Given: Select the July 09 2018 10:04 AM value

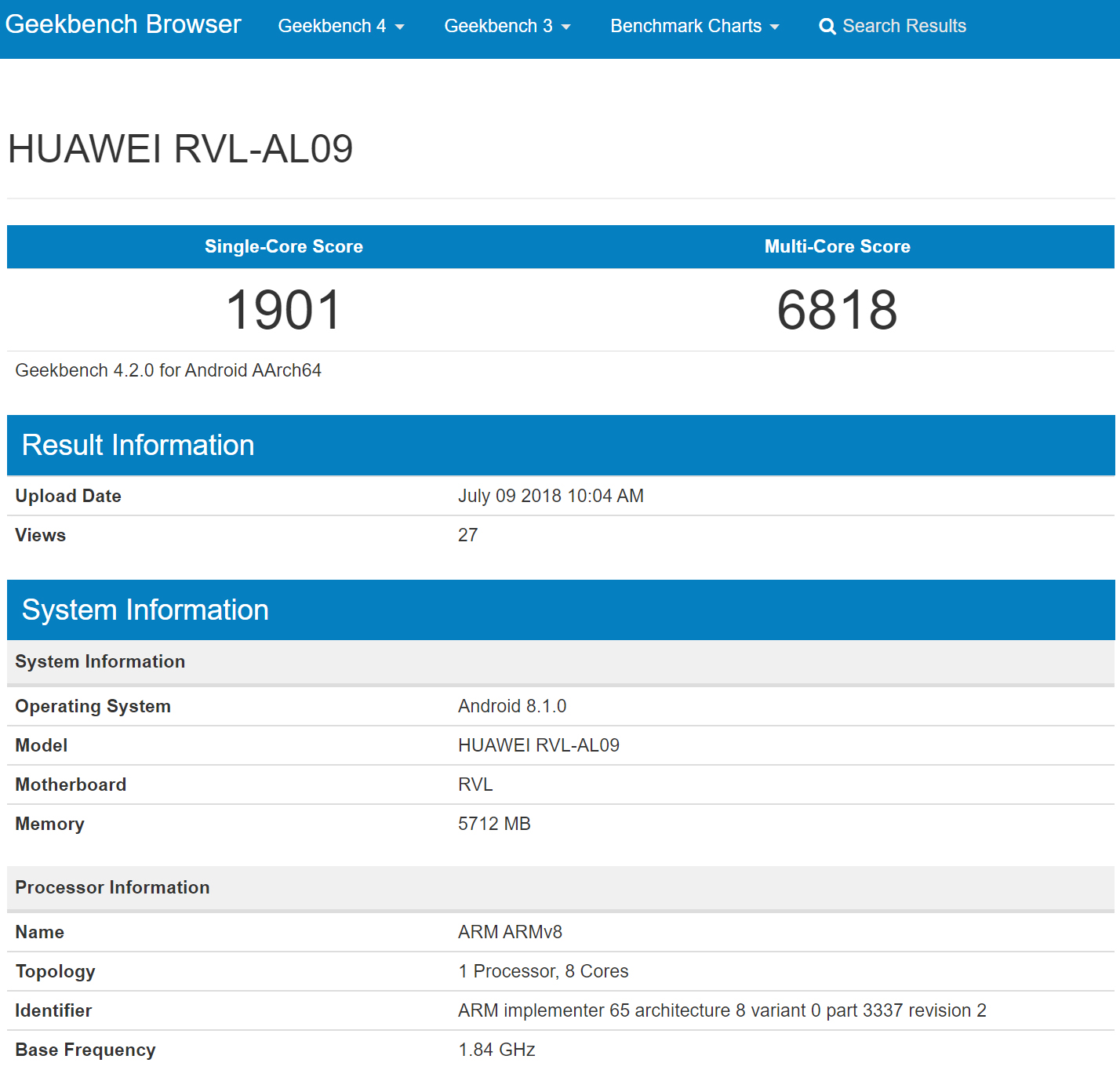Looking at the screenshot, I should point(551,496).
